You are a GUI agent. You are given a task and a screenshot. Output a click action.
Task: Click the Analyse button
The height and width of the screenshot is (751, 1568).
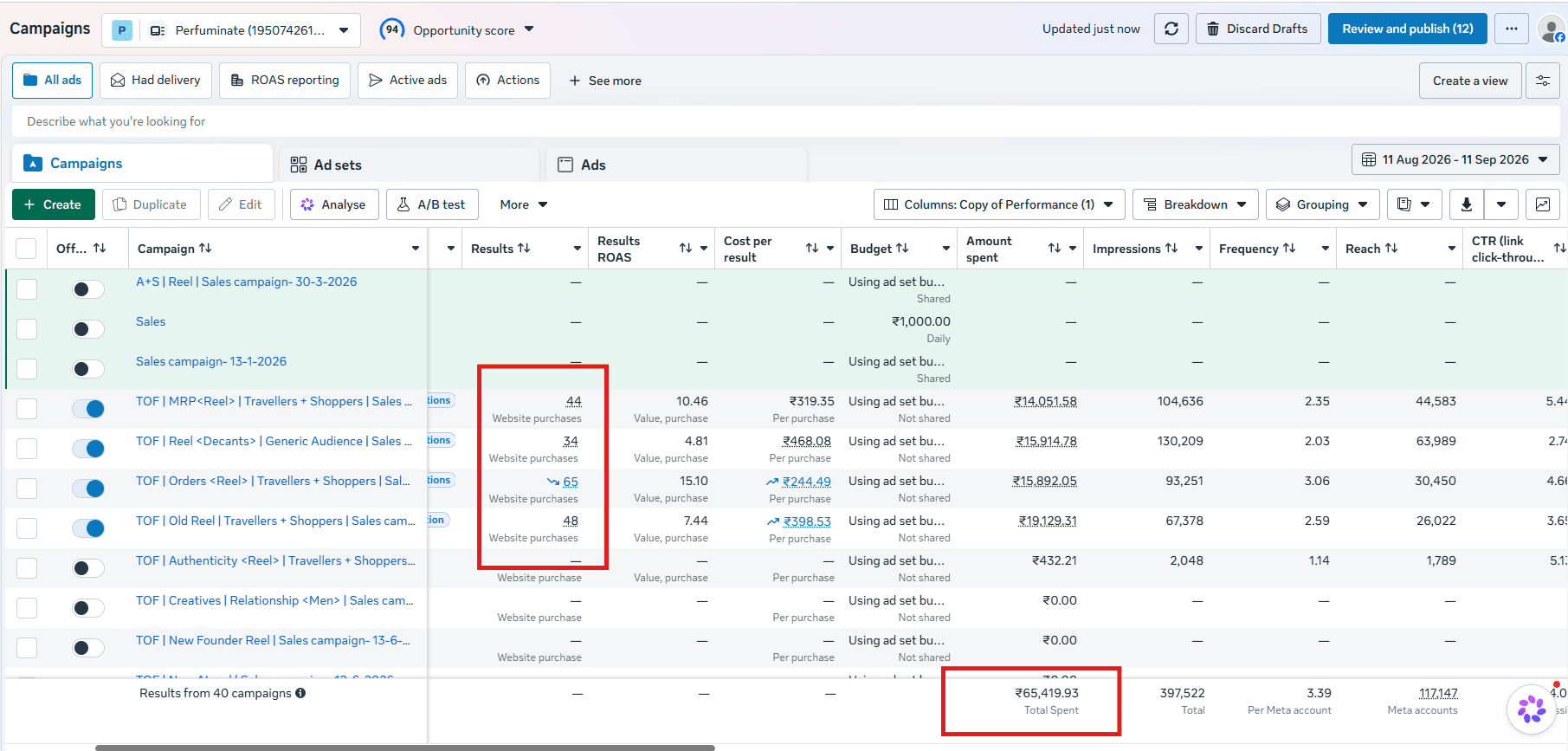[x=334, y=204]
